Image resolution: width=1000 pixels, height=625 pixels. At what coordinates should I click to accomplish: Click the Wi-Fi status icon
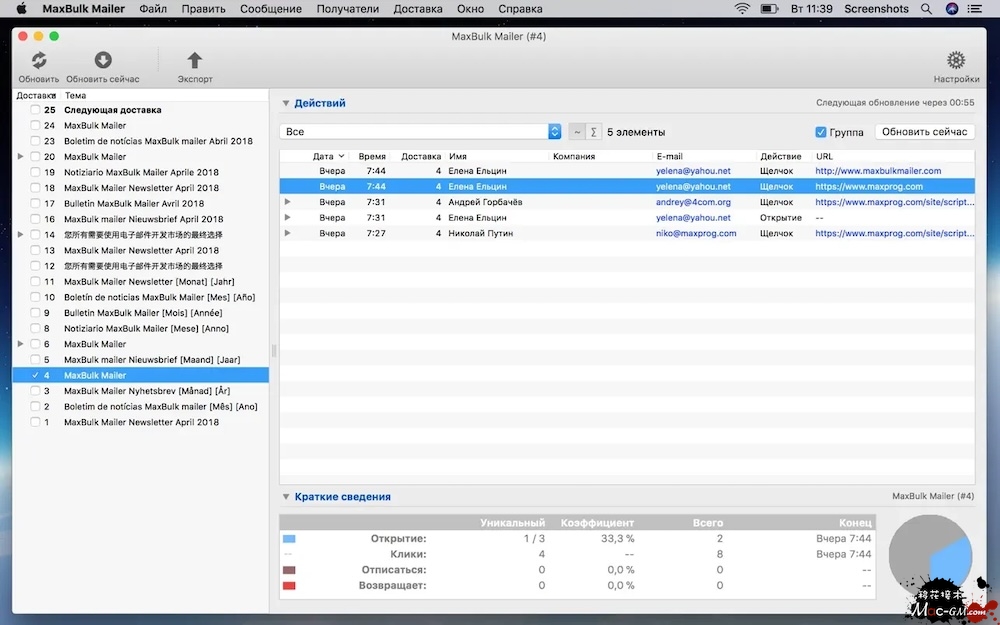click(x=742, y=9)
